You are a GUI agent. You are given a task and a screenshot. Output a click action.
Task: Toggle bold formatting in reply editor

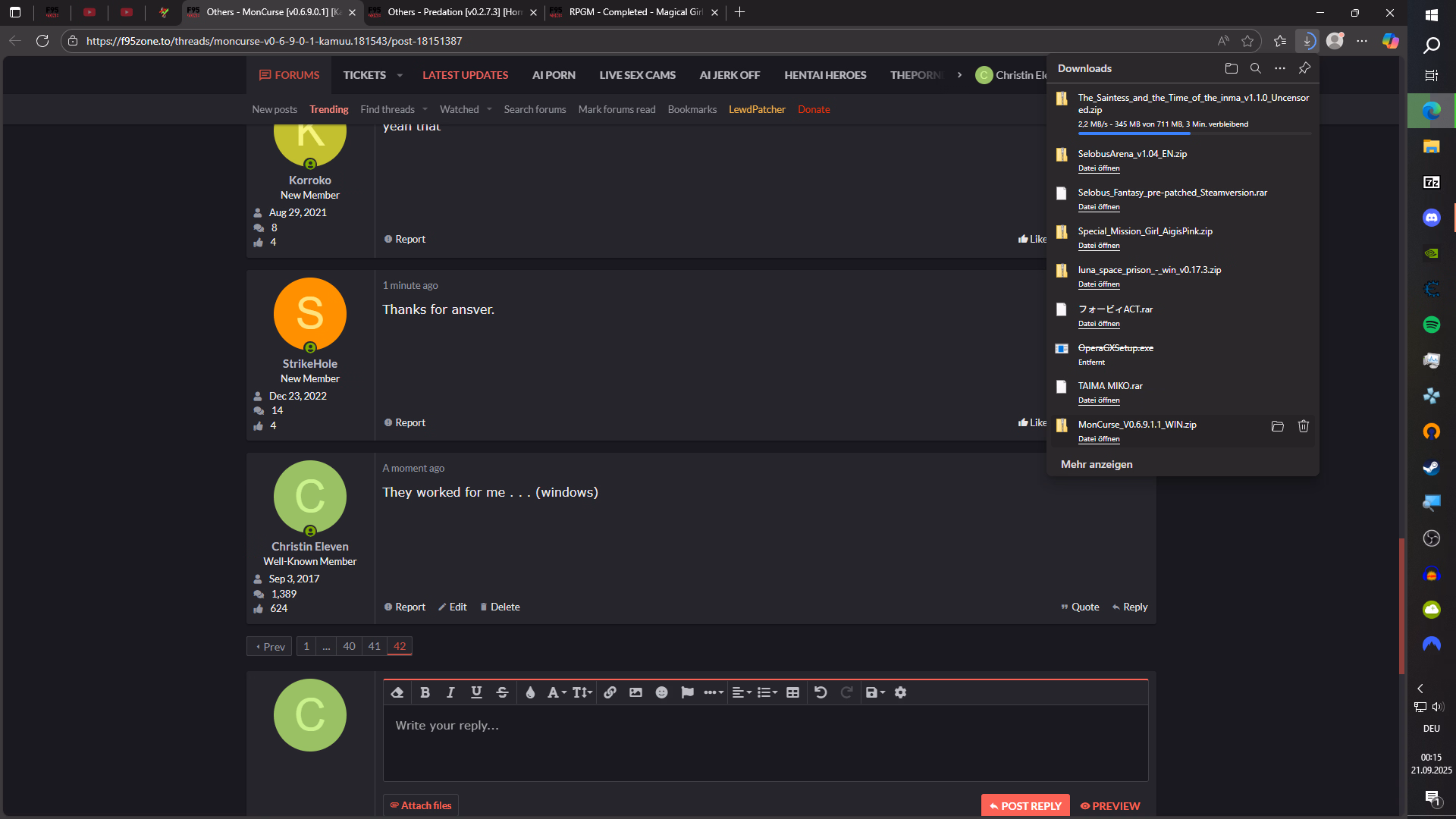425,692
